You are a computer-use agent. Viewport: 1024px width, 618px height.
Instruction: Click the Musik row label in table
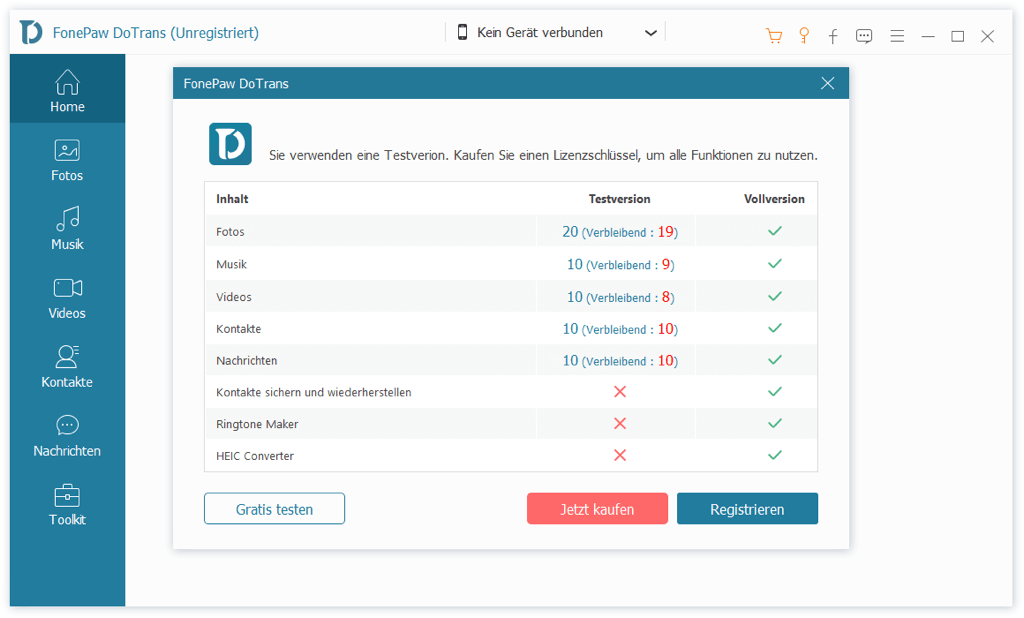click(231, 265)
